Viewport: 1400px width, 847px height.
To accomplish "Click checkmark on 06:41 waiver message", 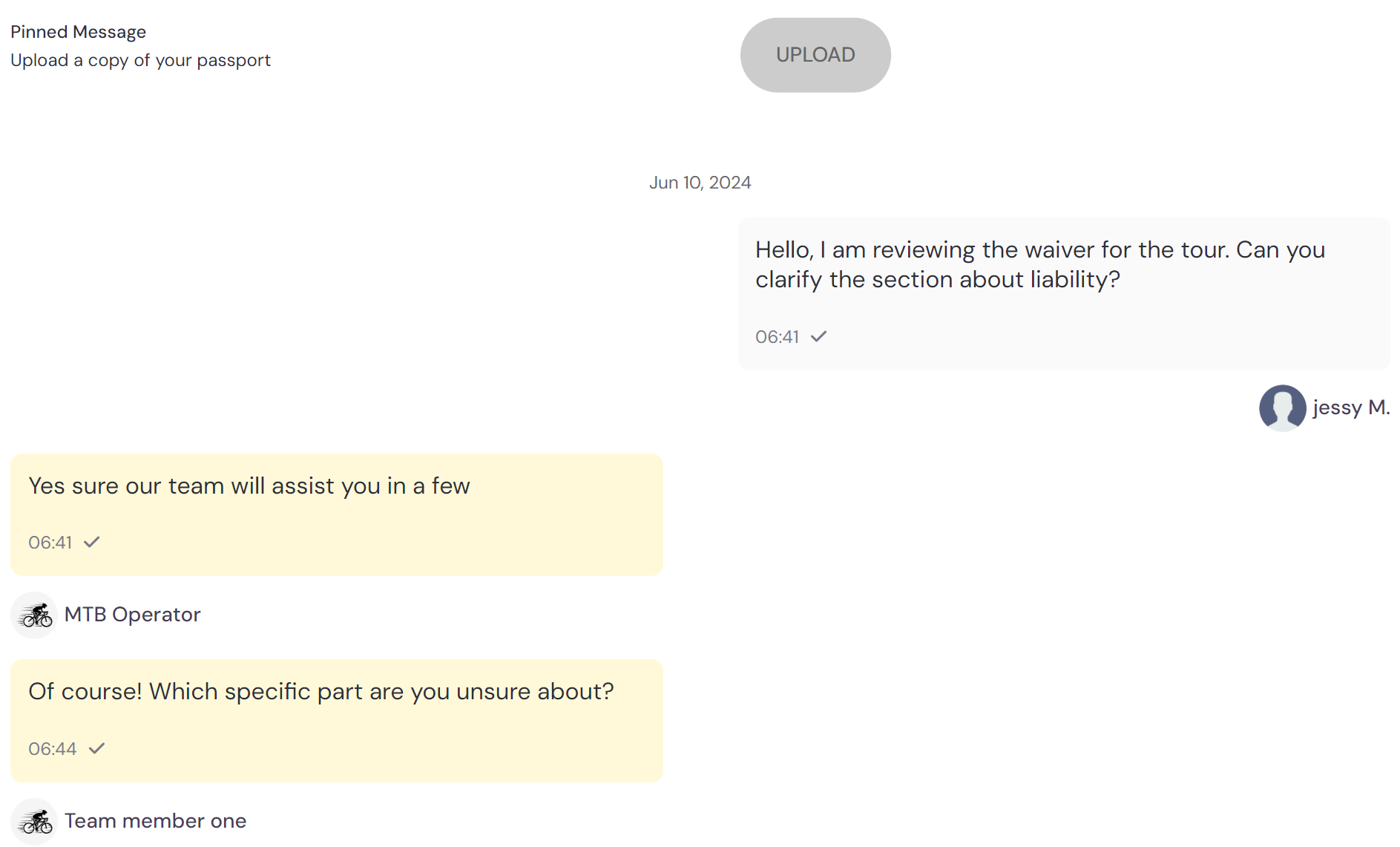I will pos(818,337).
